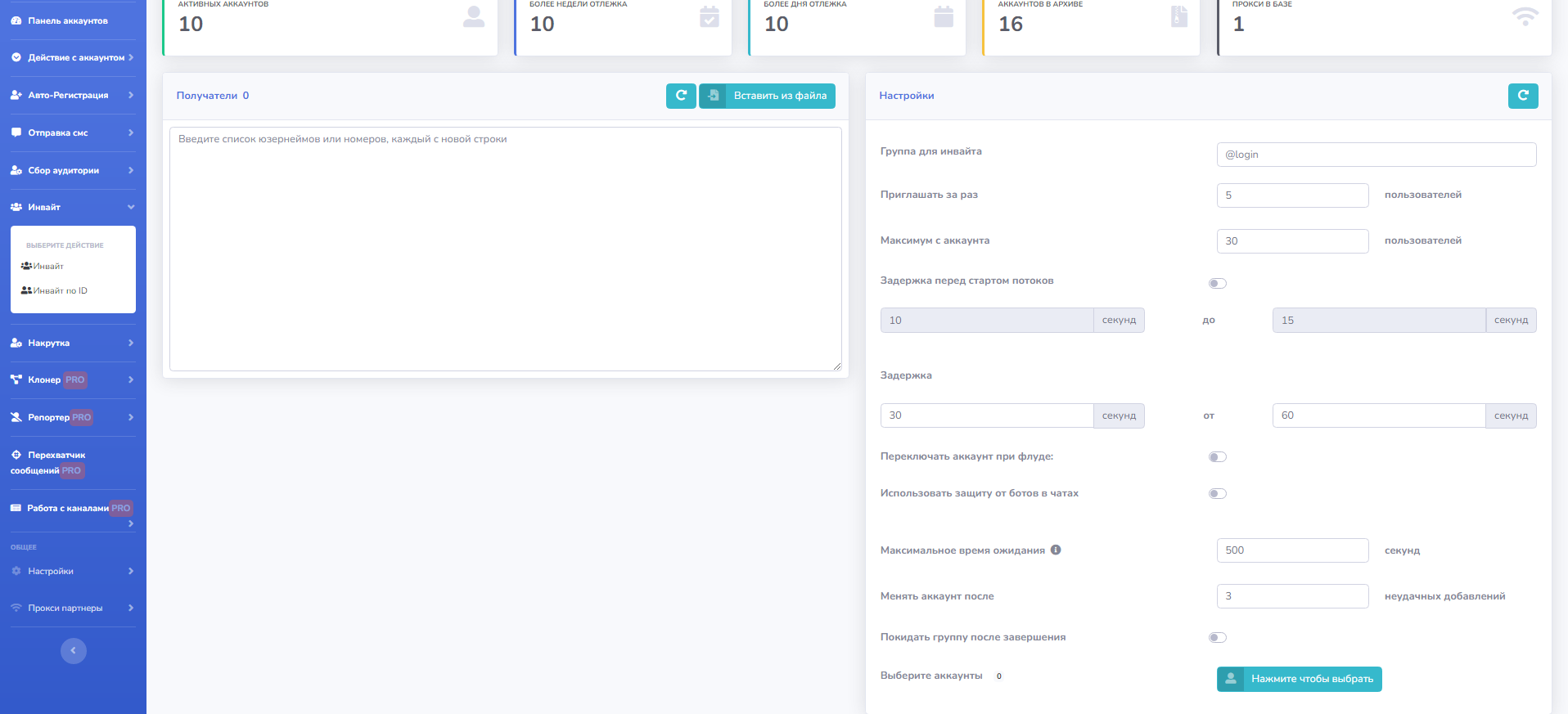
Task: Expand Клонер submenu chevron
Action: (131, 379)
